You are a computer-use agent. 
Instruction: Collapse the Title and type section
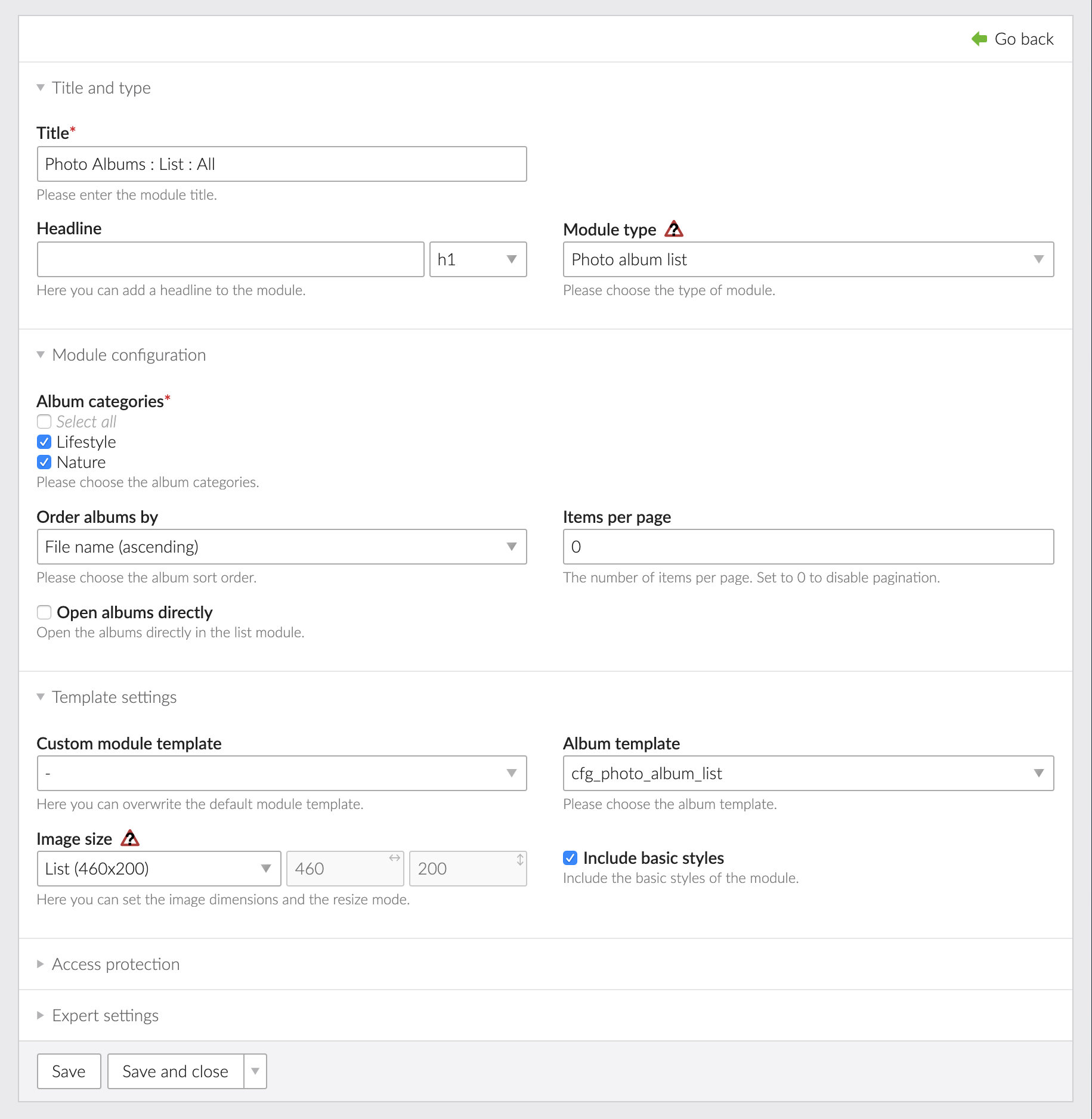101,88
